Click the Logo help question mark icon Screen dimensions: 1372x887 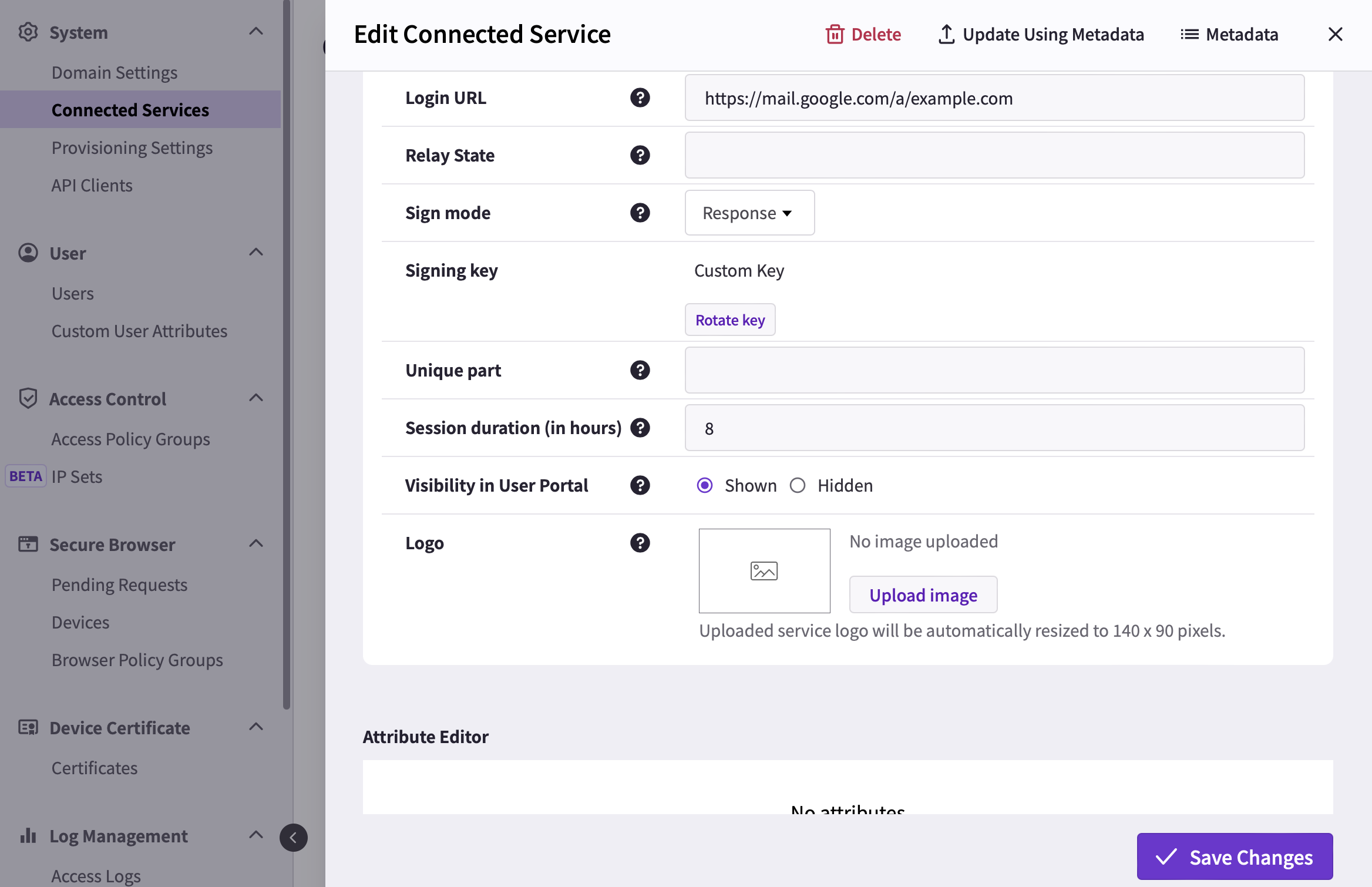pyautogui.click(x=640, y=543)
